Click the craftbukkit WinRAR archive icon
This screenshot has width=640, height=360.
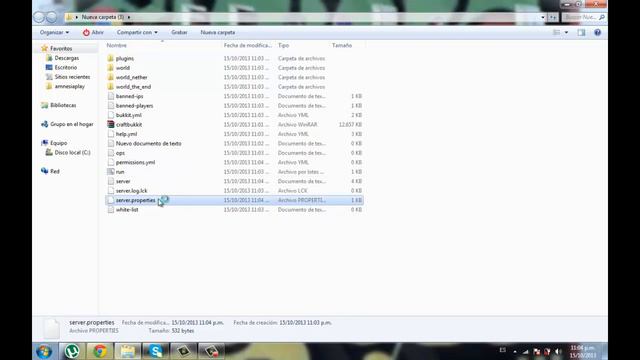[x=111, y=124]
